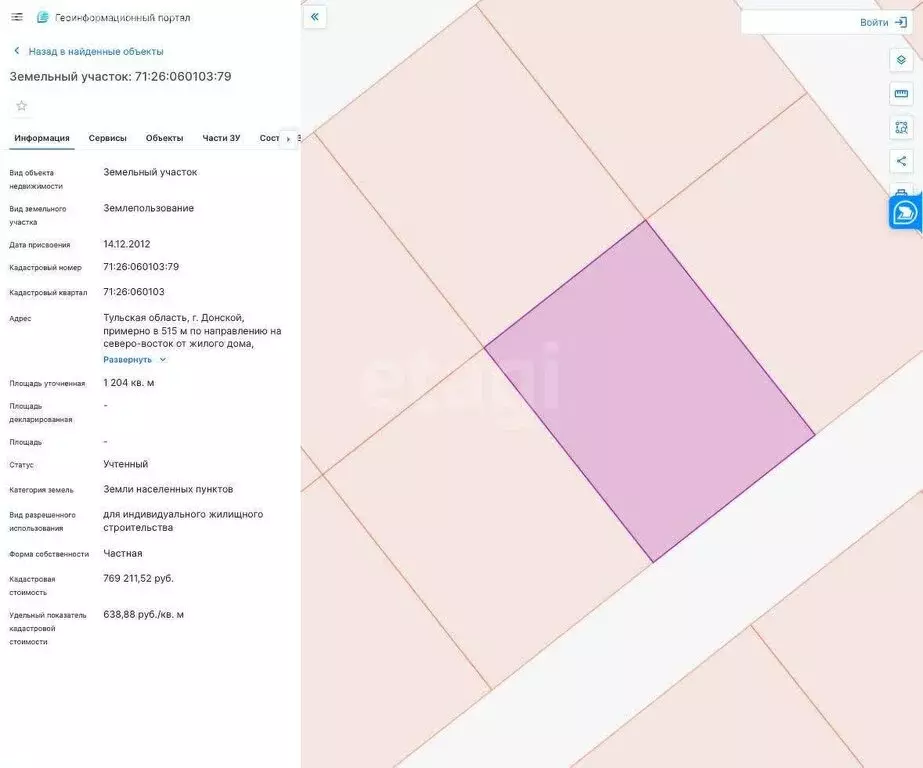The width and height of the screenshot is (923, 768).
Task: Open the hamburger menu in the header
Action: tap(17, 17)
